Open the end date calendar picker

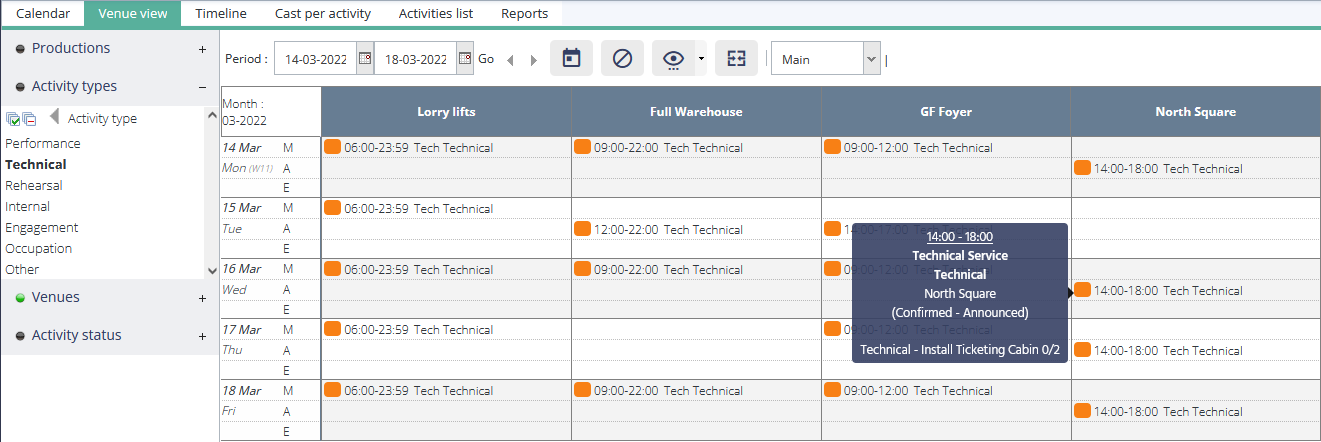pyautogui.click(x=465, y=59)
